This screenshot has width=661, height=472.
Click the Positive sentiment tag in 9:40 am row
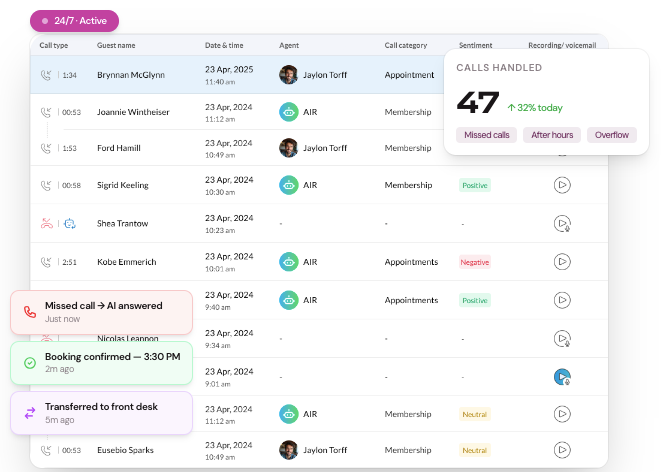point(475,300)
